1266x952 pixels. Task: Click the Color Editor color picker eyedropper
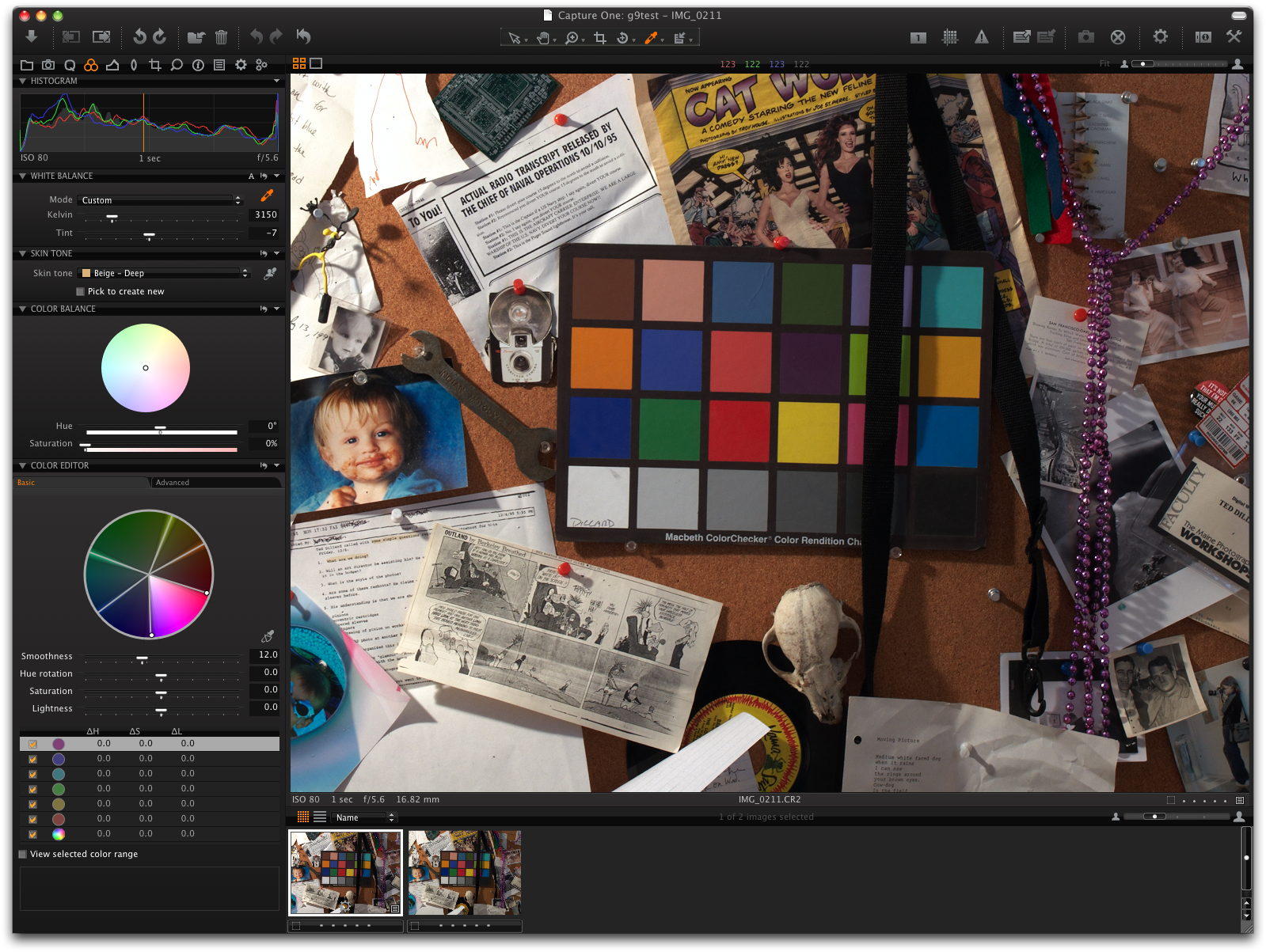[268, 637]
